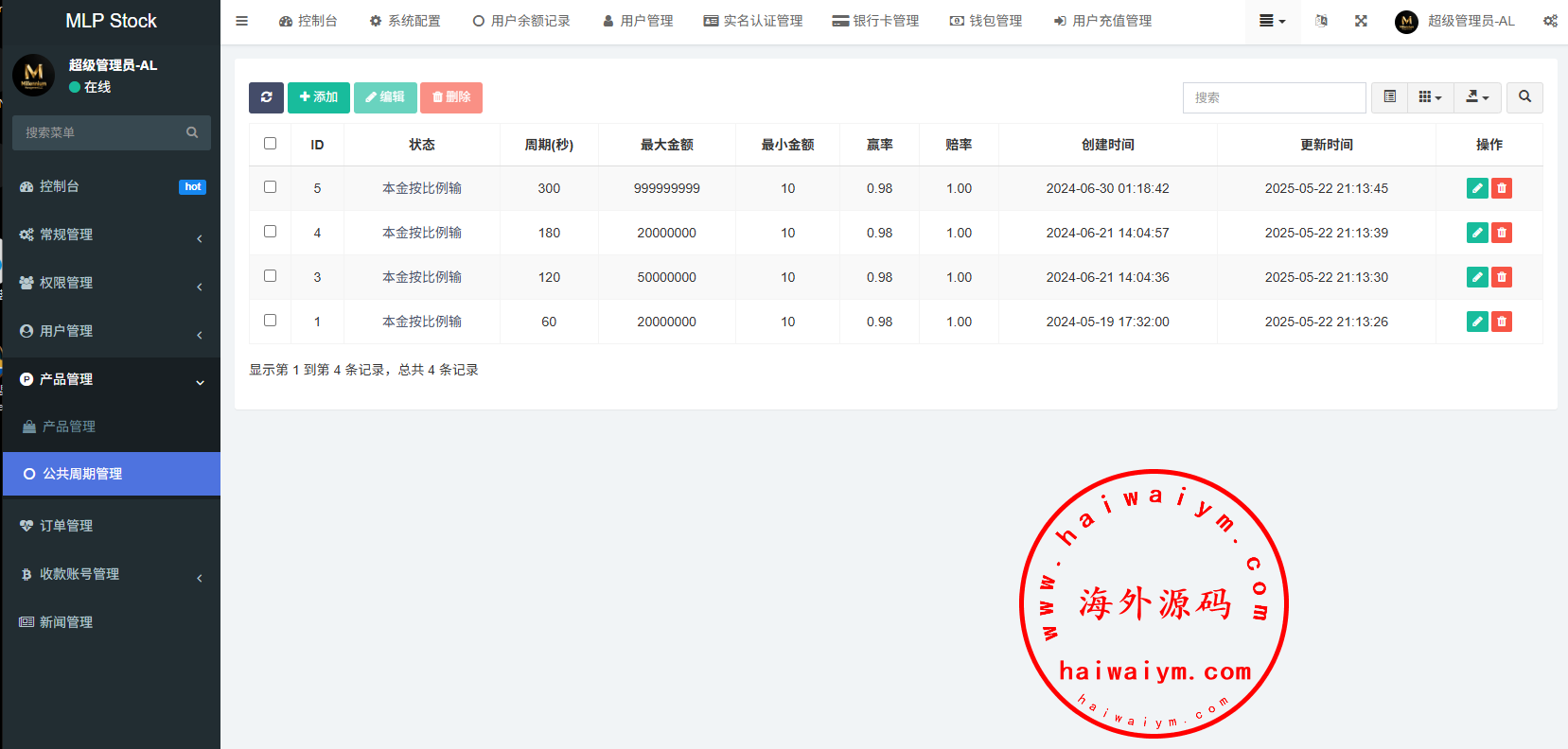Sort the table by 周期(秒) column header
This screenshot has width=1568, height=749.
pyautogui.click(x=549, y=145)
